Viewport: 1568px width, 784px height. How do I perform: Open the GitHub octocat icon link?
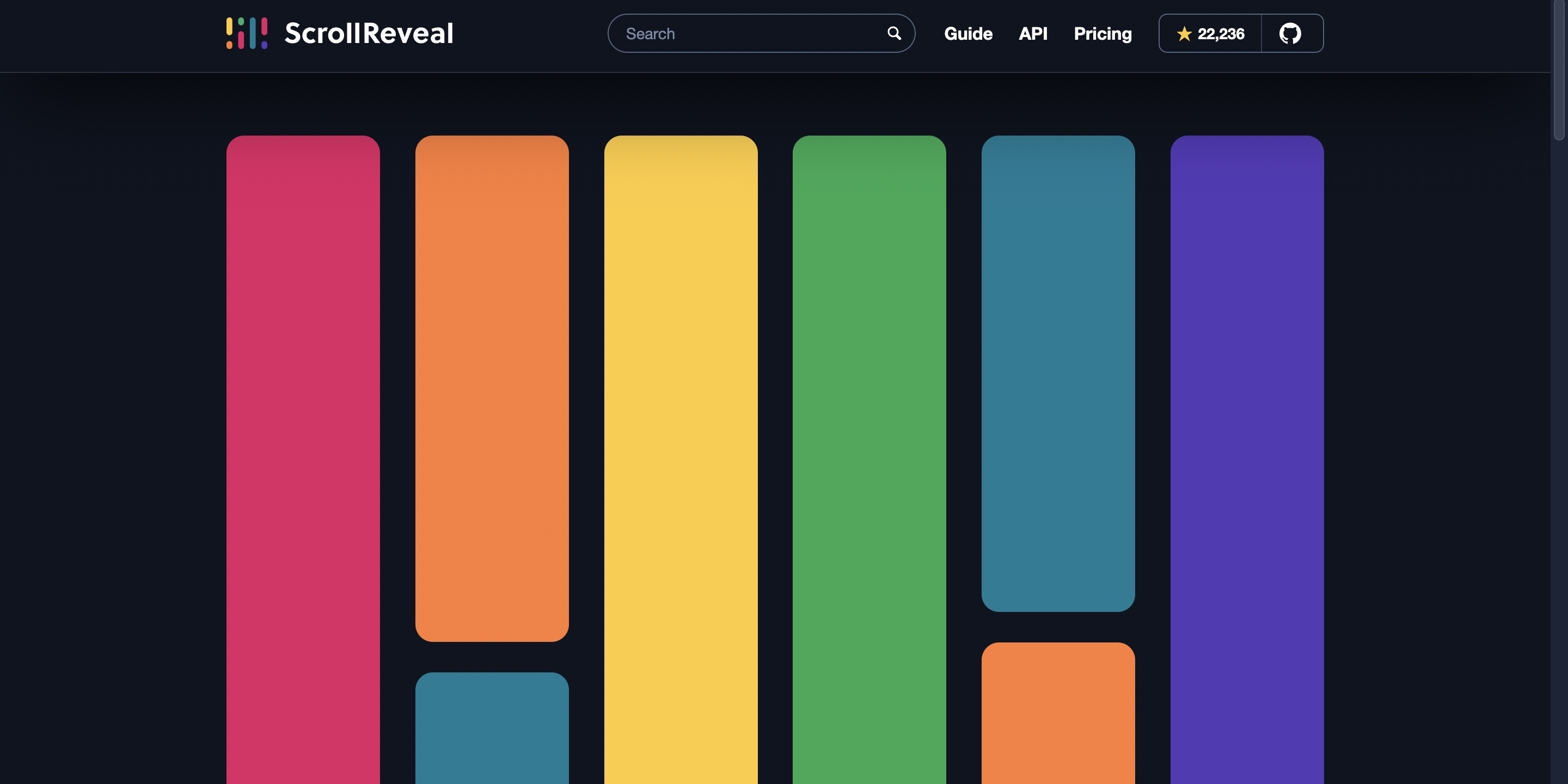point(1290,33)
